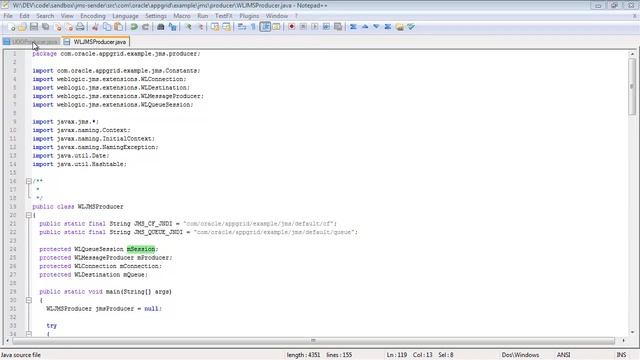Start macro recording with the red dot
The height and width of the screenshot is (360, 640).
291,27
